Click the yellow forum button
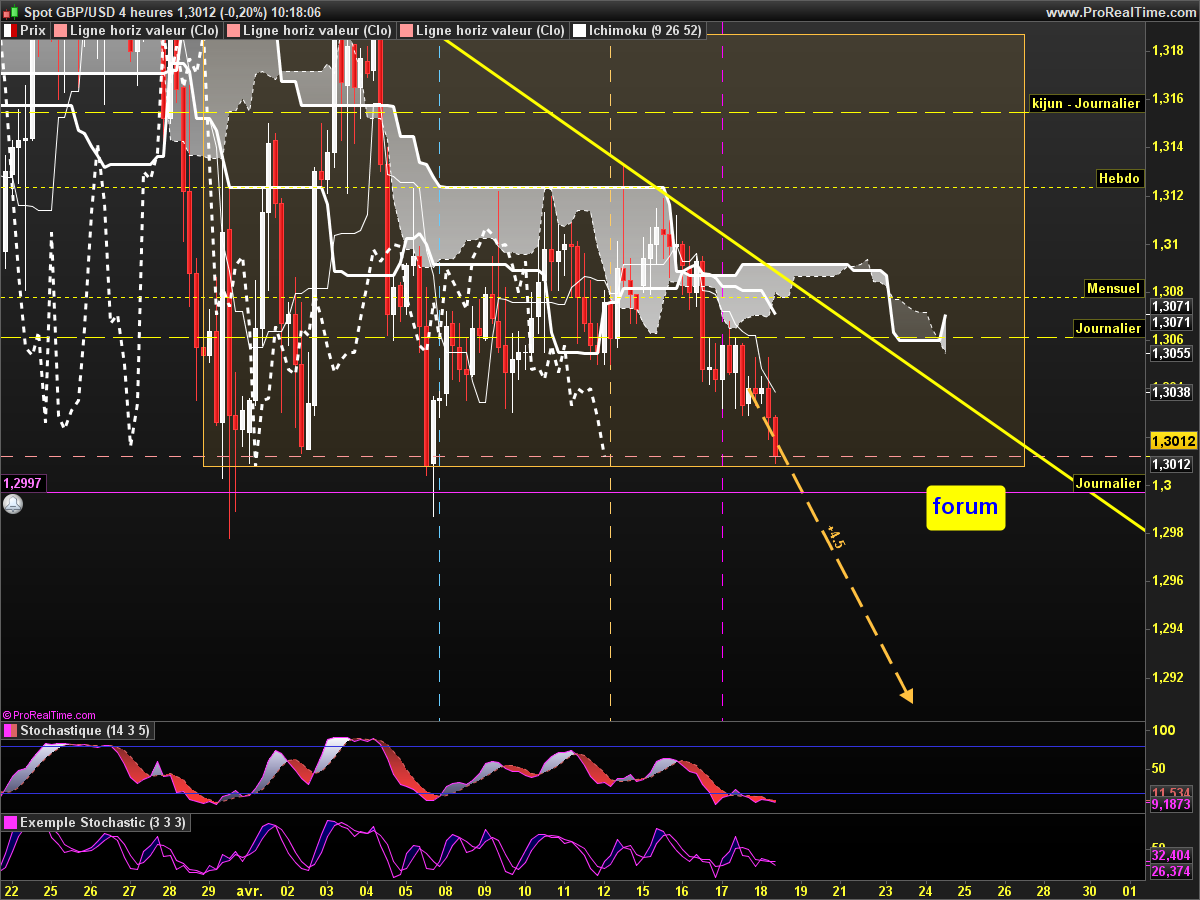 tap(965, 507)
